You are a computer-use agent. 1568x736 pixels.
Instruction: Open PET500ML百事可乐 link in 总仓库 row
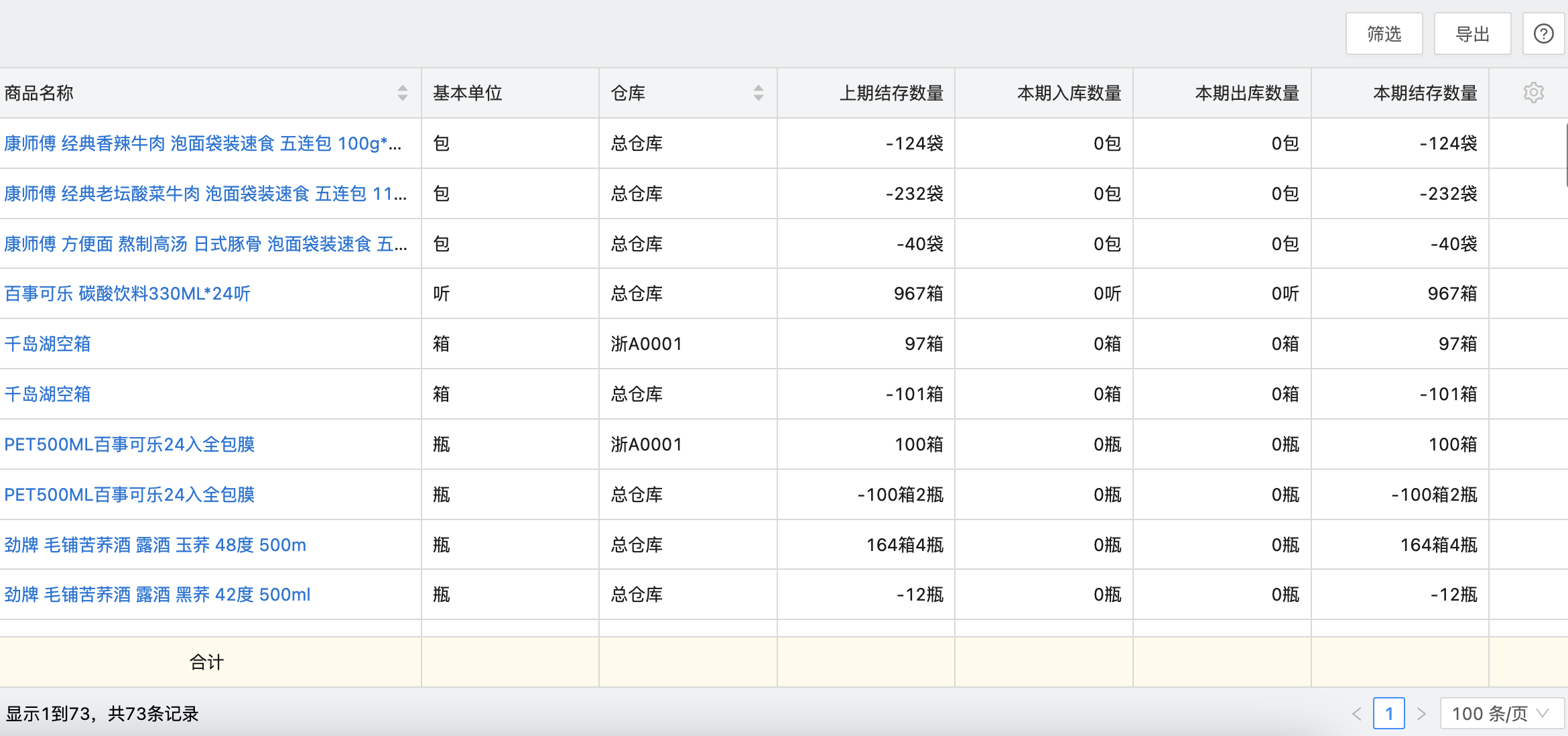(x=129, y=495)
